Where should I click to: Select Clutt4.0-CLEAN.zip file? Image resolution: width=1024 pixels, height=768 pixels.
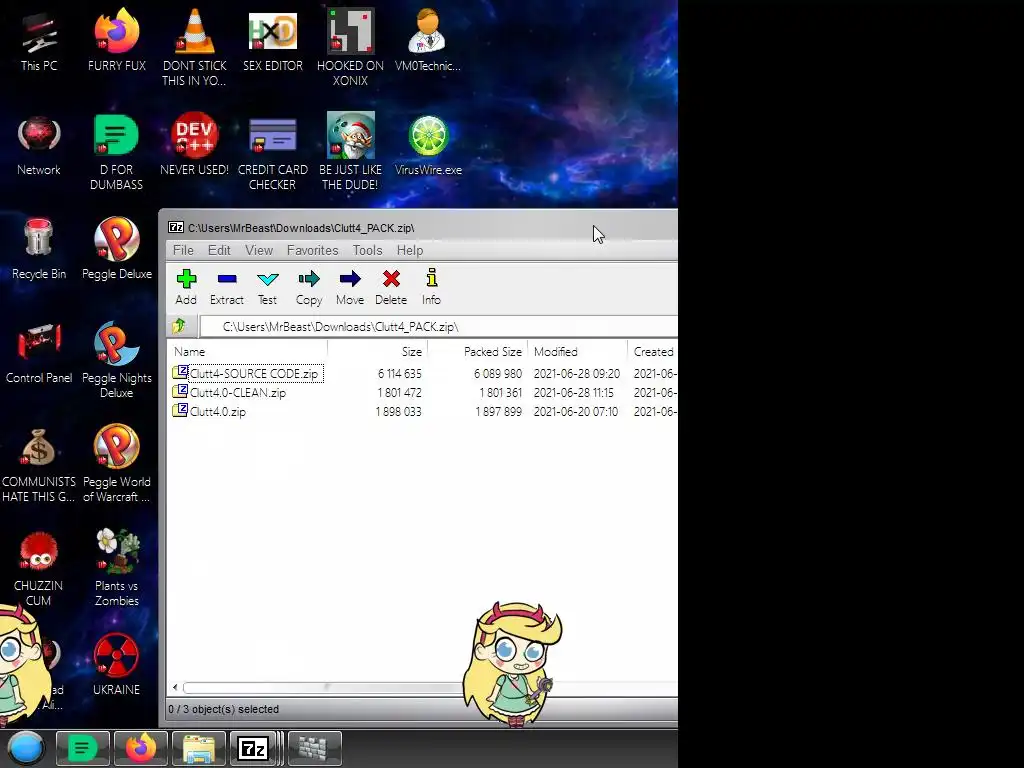pyautogui.click(x=229, y=392)
